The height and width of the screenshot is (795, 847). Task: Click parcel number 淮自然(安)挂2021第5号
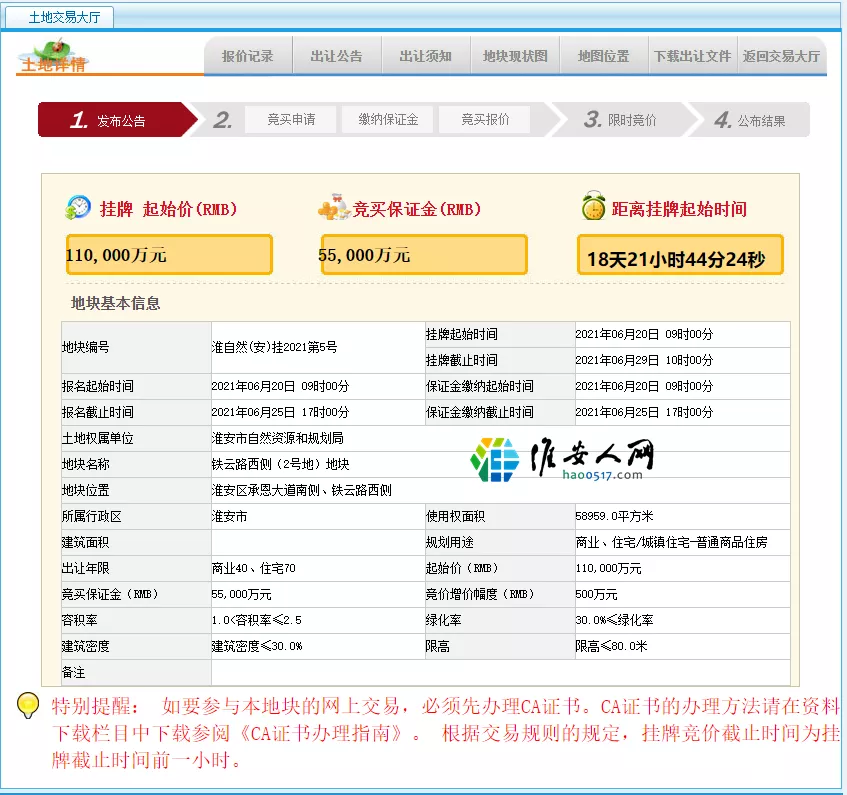274,347
